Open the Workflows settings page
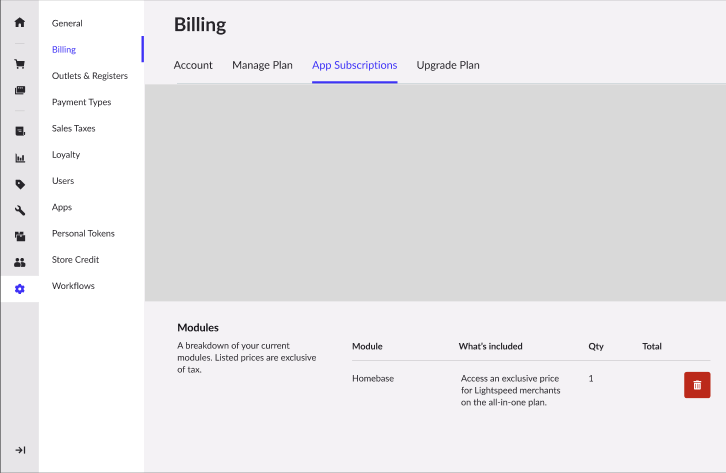The height and width of the screenshot is (473, 726). tap(73, 286)
